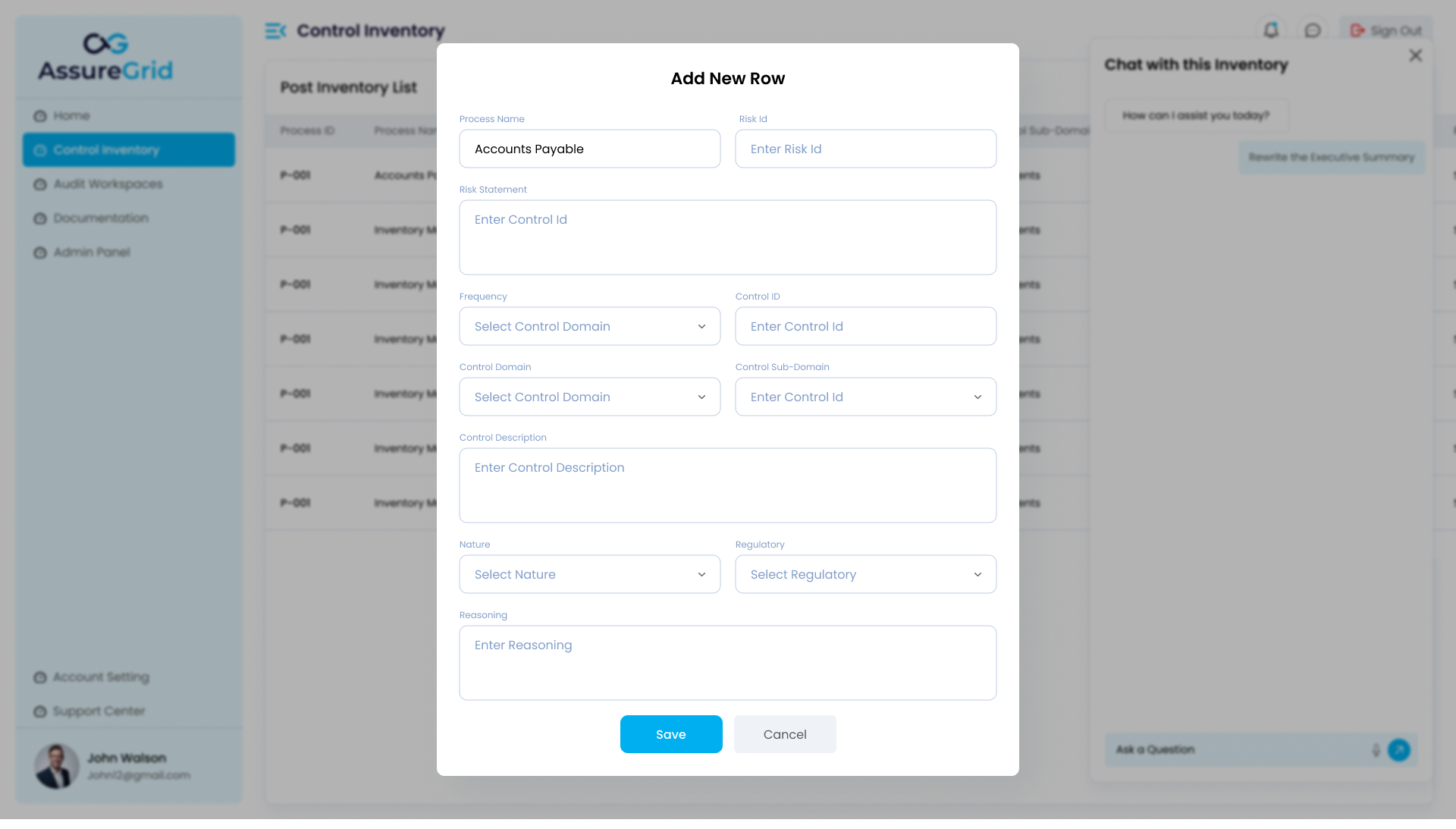The height and width of the screenshot is (829, 1456).
Task: Cancel the Add New Row dialog
Action: point(785,733)
